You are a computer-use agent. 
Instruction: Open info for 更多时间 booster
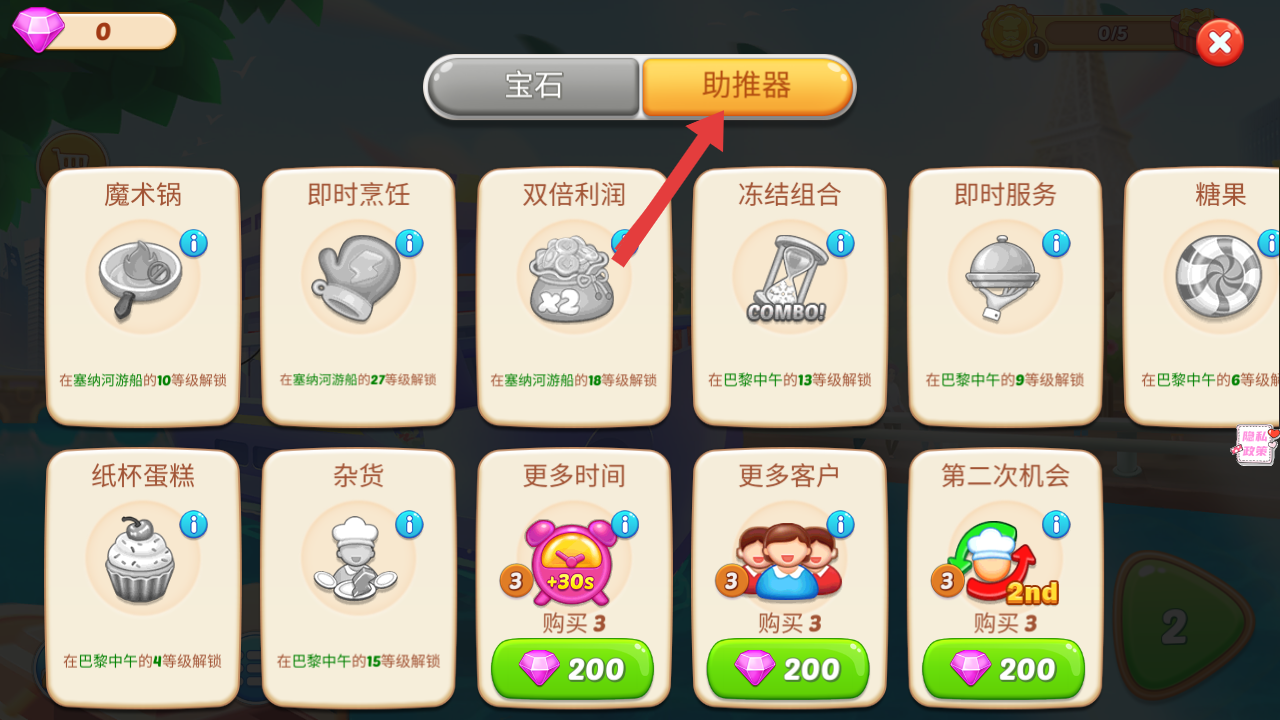point(625,524)
